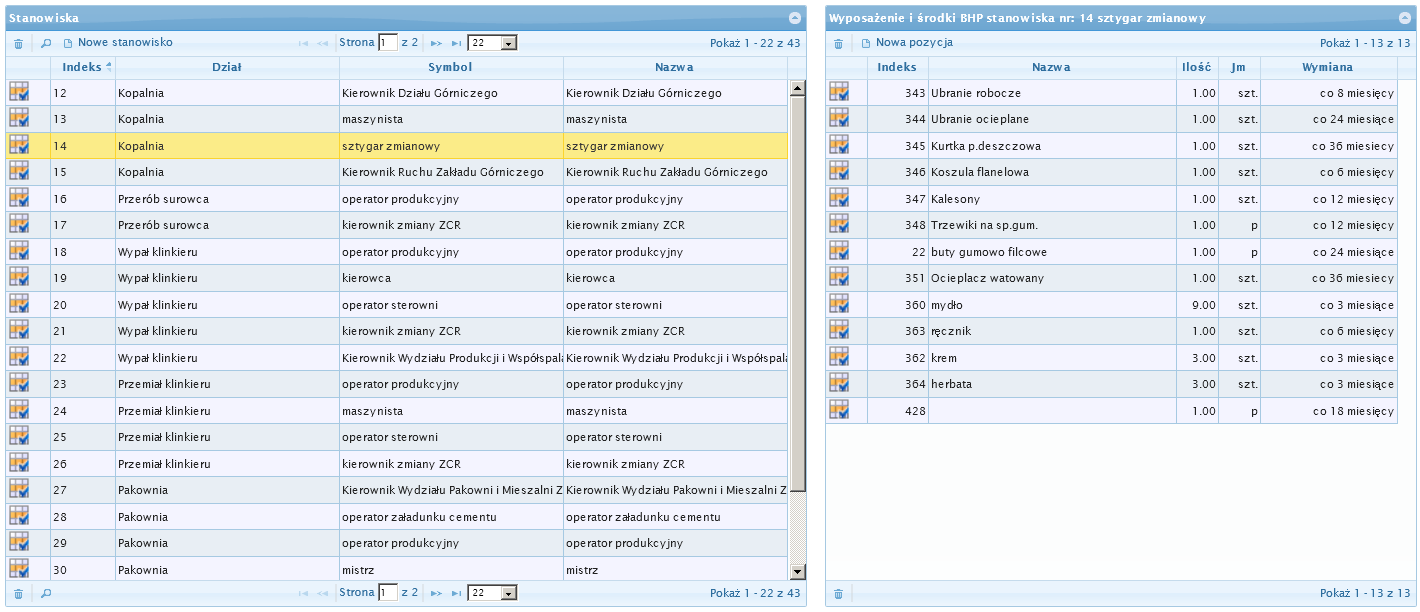Click edit icon for position row 30 mistrz
Image resolution: width=1420 pixels, height=612 pixels.
(x=19, y=569)
